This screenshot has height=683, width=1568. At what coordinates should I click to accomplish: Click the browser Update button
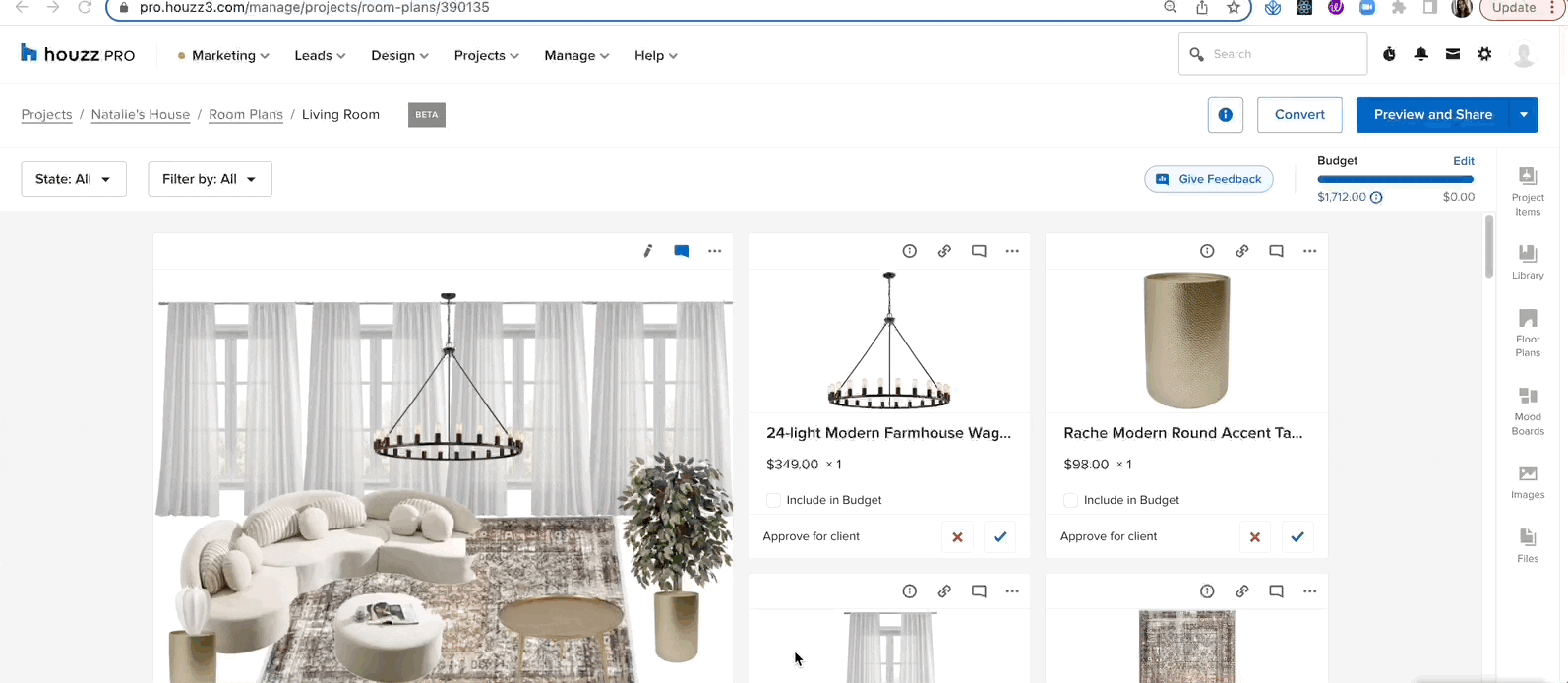pyautogui.click(x=1522, y=8)
